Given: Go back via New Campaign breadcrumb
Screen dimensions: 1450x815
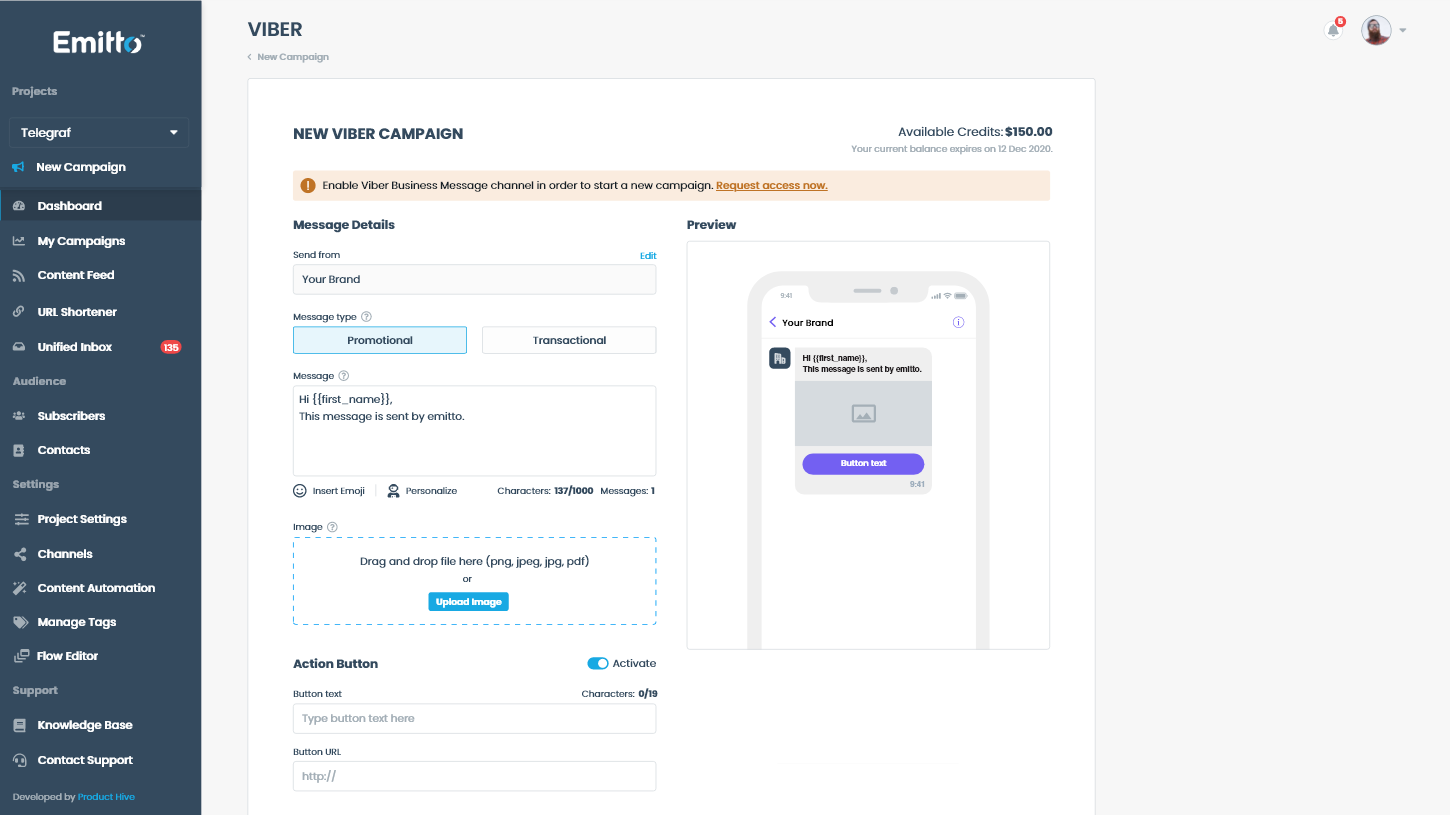Looking at the screenshot, I should [x=292, y=57].
